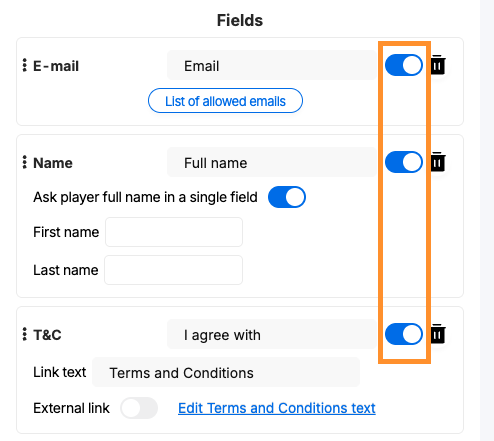Edit the Link text Terms and Conditions field
Image resolution: width=494 pixels, height=441 pixels.
coord(226,372)
